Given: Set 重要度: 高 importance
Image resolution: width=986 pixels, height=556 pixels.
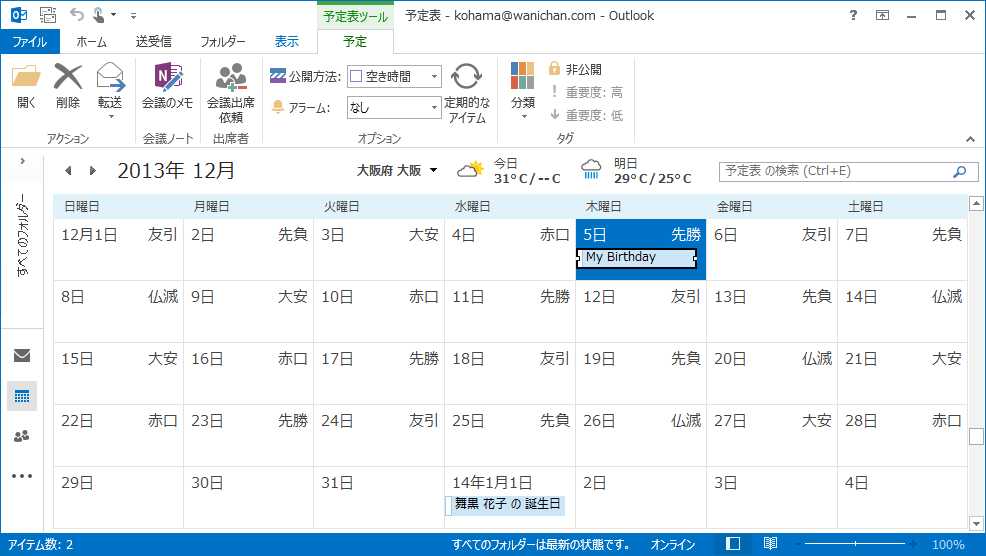Looking at the screenshot, I should (586, 92).
